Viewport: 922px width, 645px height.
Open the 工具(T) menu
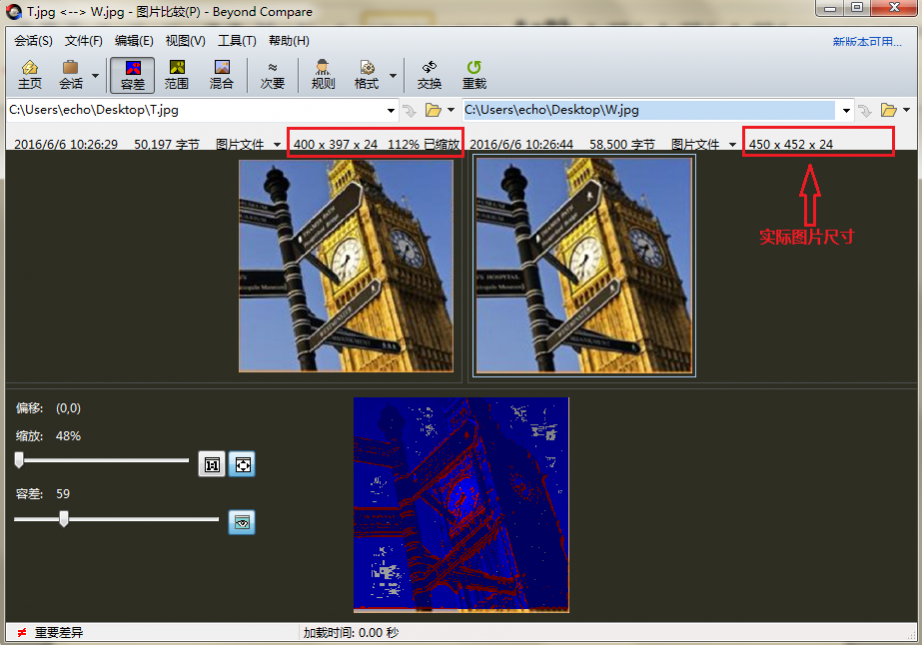[237, 41]
